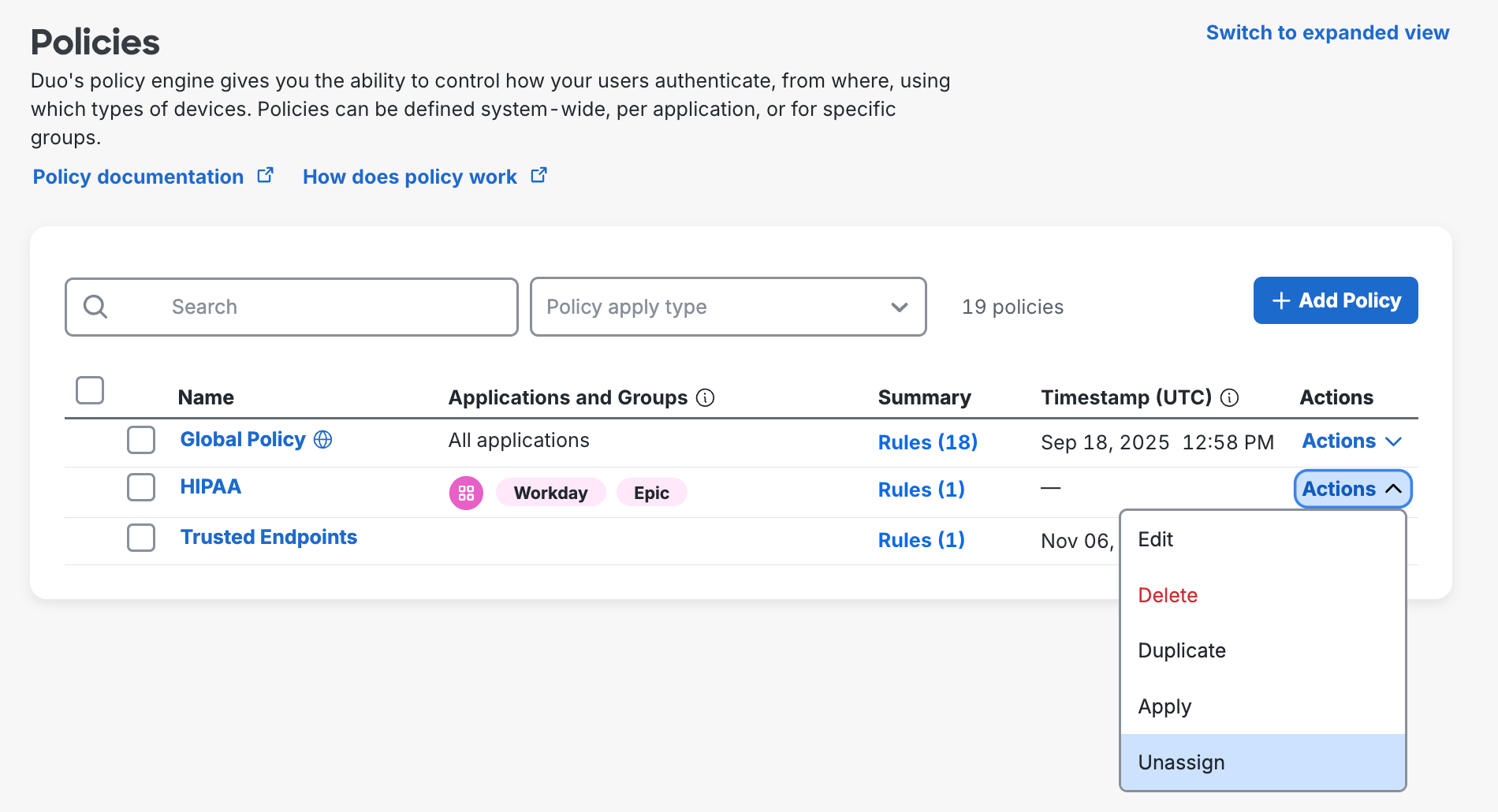Click the info icon next to Applications and Groups
1498x812 pixels.
[x=706, y=398]
